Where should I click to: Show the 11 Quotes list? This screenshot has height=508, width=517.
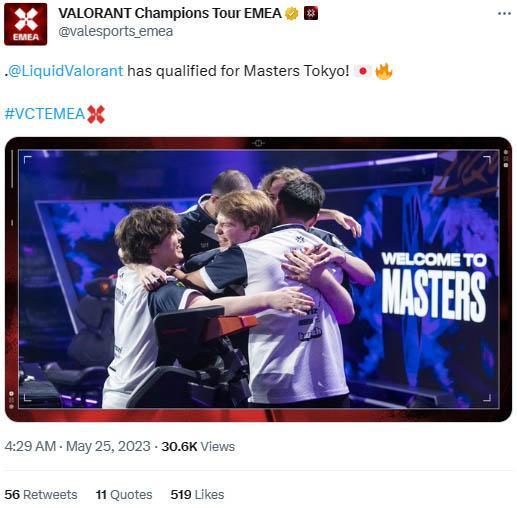[x=124, y=494]
